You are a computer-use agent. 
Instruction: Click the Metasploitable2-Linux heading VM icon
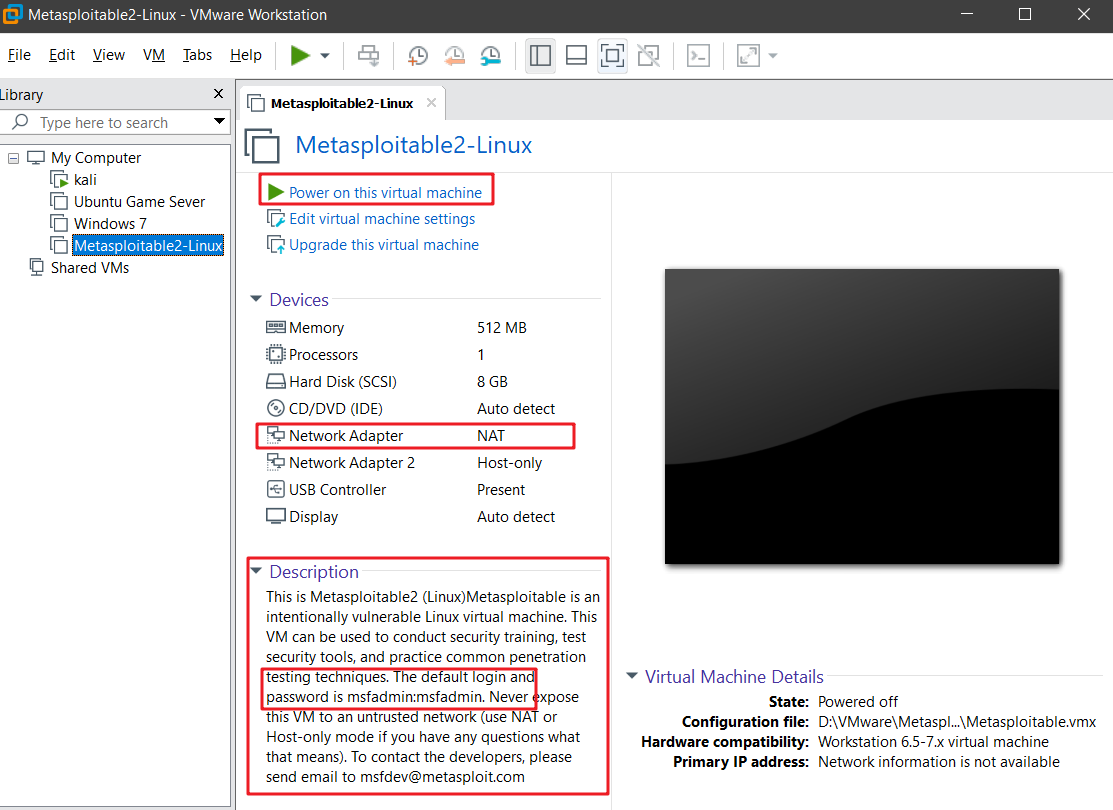[x=263, y=145]
